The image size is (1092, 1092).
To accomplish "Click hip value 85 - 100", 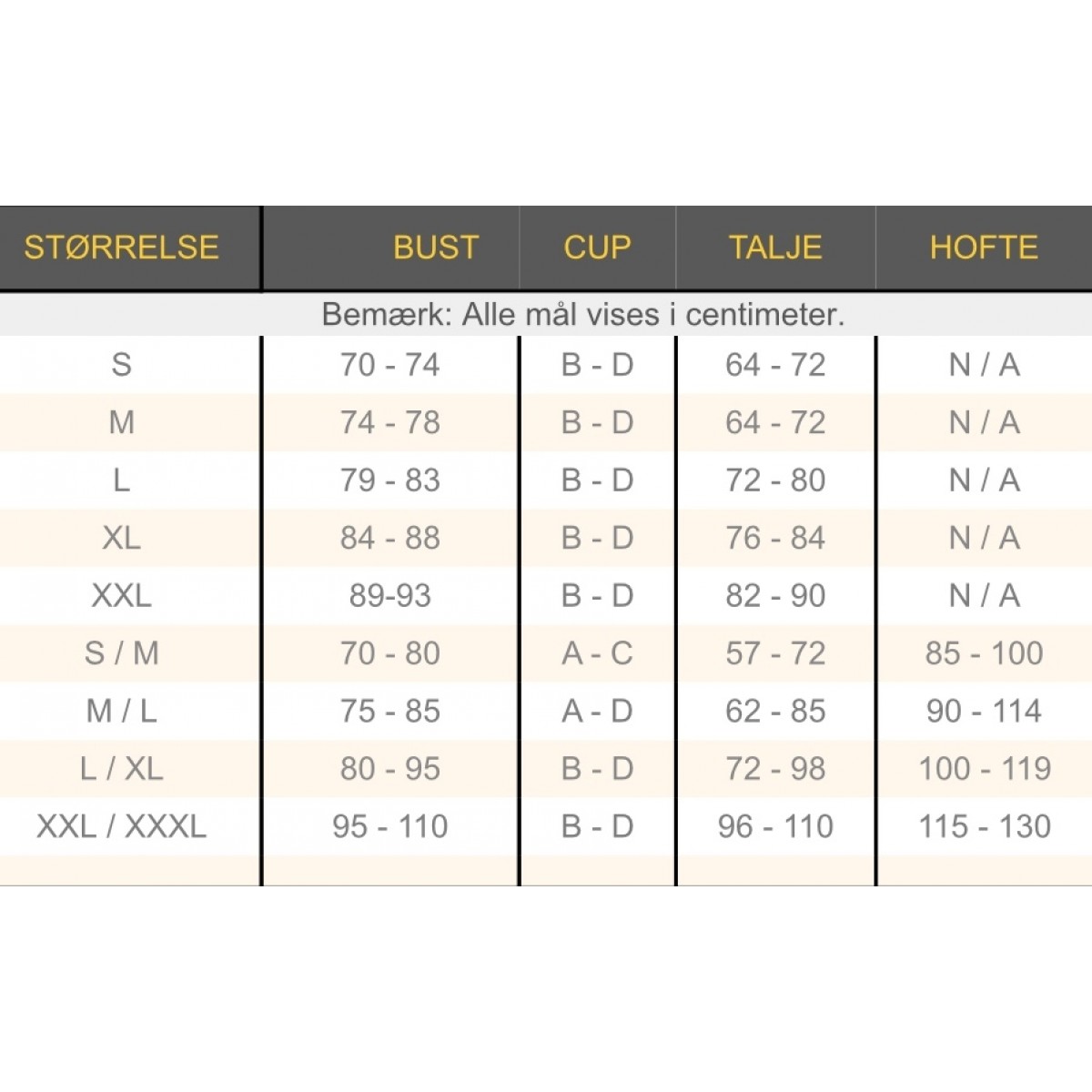I will tap(984, 653).
